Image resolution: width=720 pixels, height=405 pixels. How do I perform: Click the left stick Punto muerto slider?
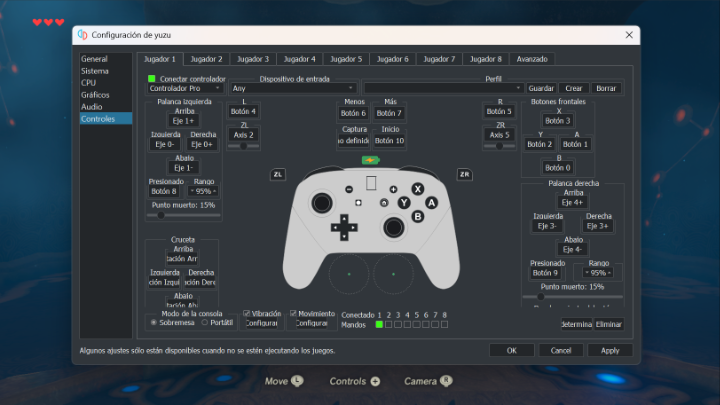[x=184, y=215]
